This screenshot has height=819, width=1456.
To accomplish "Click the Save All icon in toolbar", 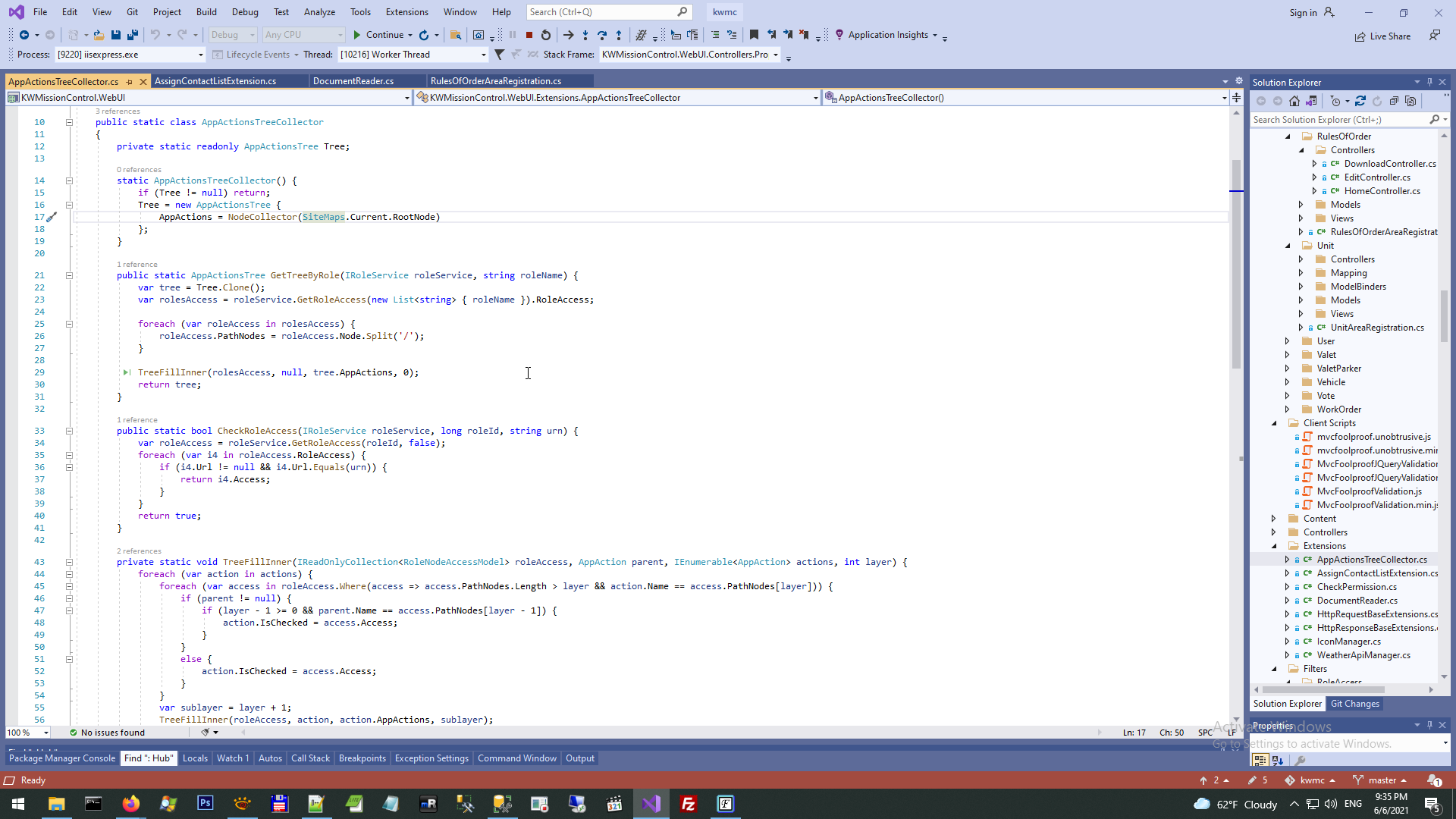I will (x=133, y=35).
